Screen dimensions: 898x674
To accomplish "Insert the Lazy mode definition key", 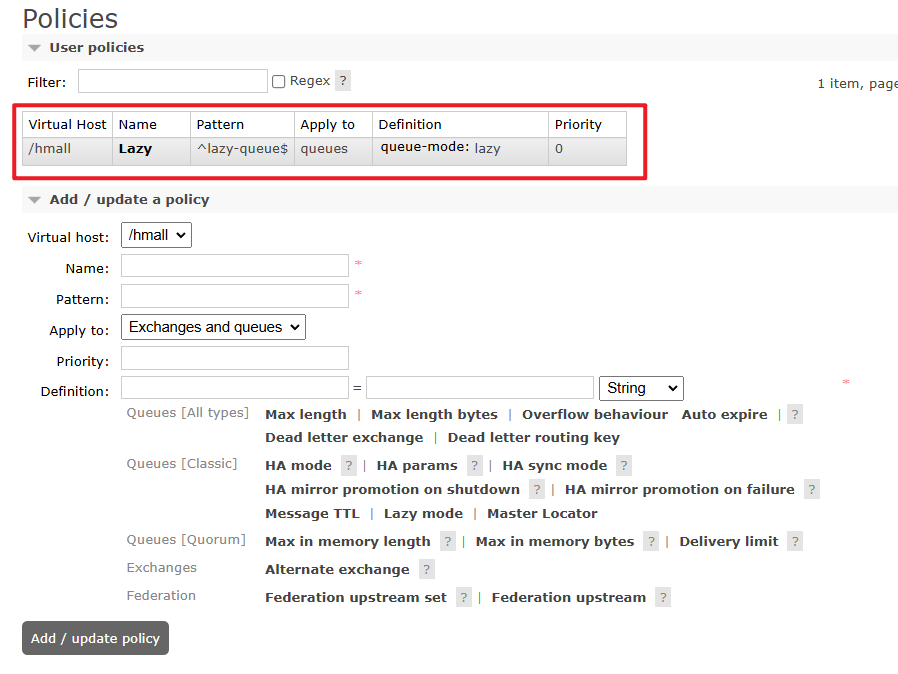I will pyautogui.click(x=423, y=514).
